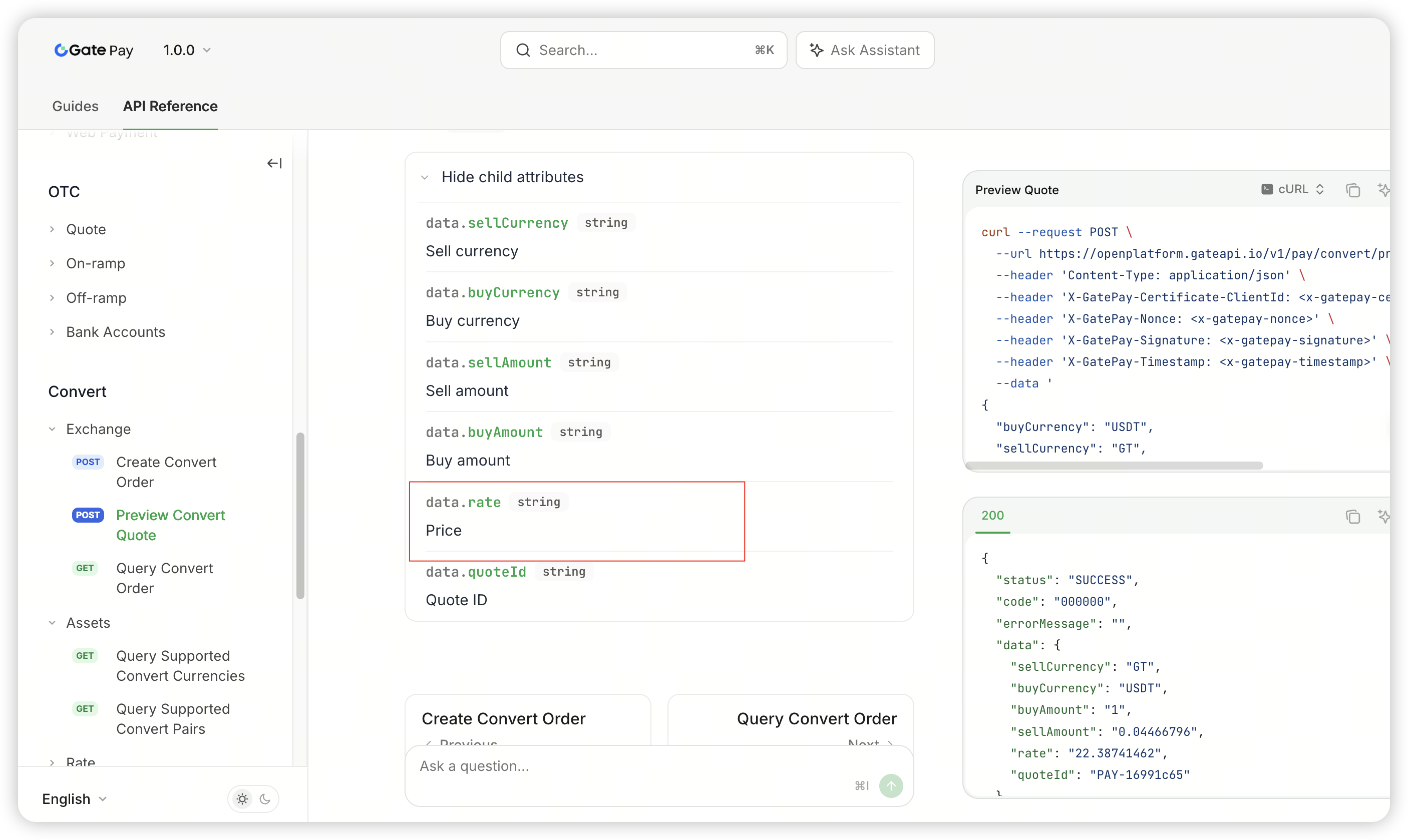Viewport: 1408px width, 840px height.
Task: Open the 1.0.0 version dropdown
Action: click(x=187, y=51)
